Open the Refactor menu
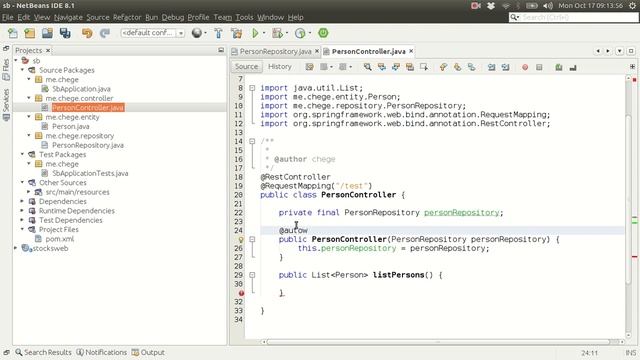The image size is (640, 360). 127,17
